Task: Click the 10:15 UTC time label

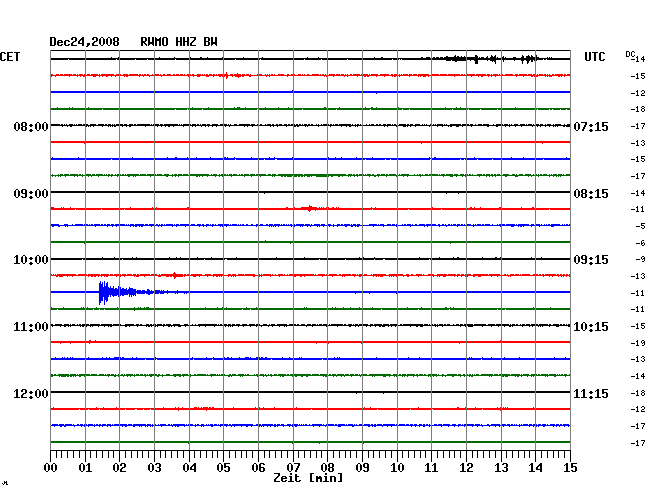Action: pyautogui.click(x=591, y=327)
